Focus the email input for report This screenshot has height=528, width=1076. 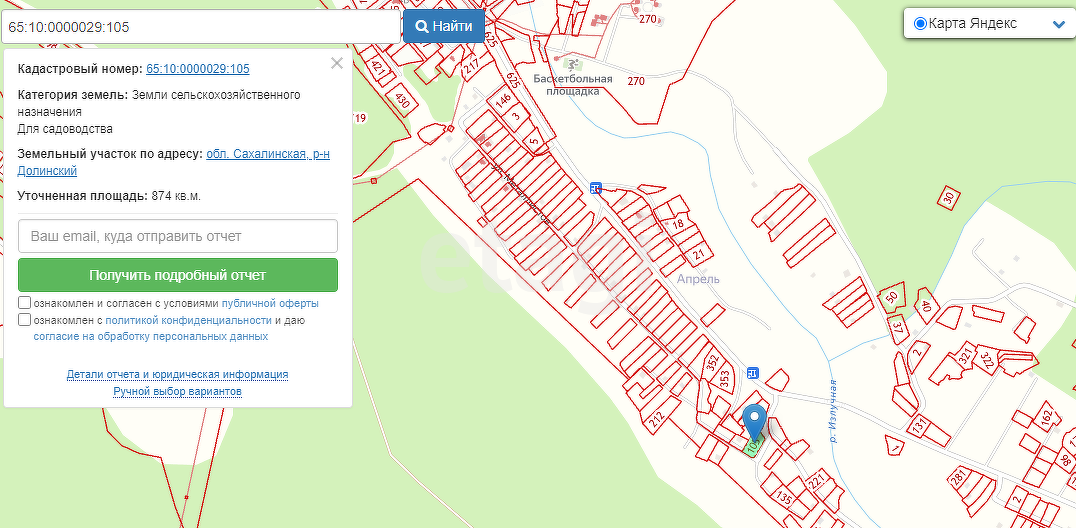(178, 236)
